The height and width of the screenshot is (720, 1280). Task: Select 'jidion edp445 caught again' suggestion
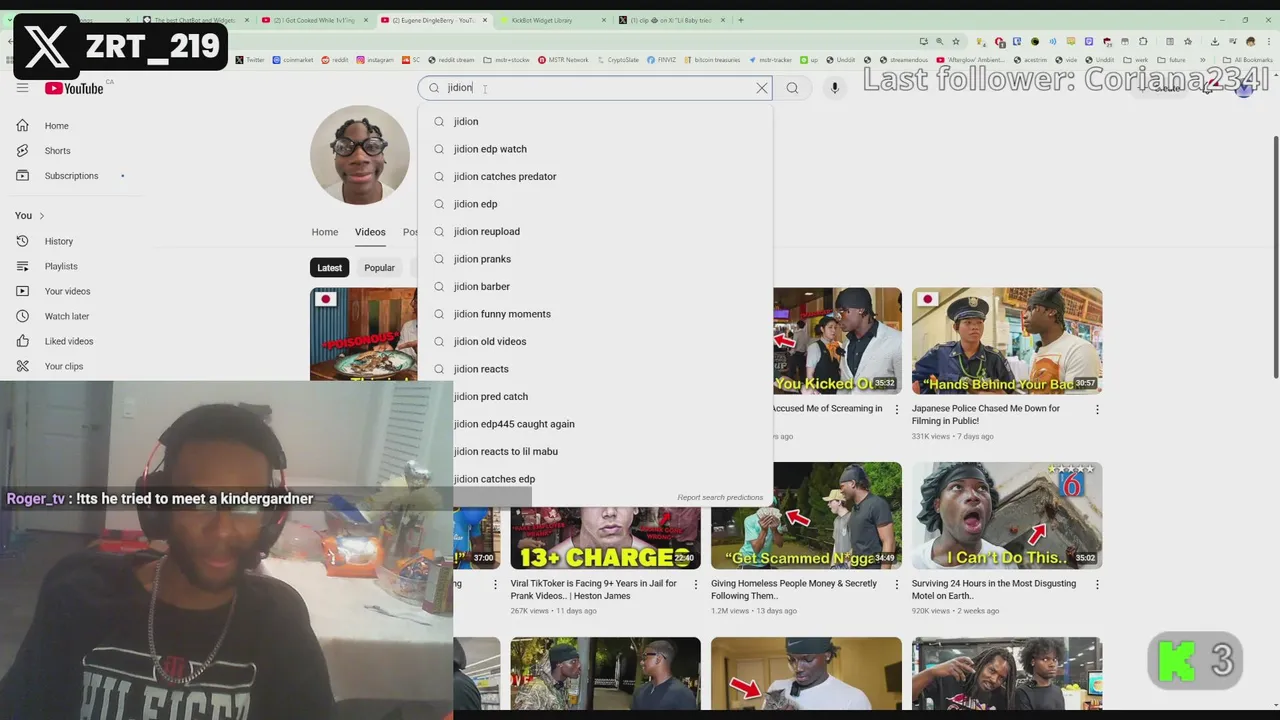pyautogui.click(x=595, y=424)
